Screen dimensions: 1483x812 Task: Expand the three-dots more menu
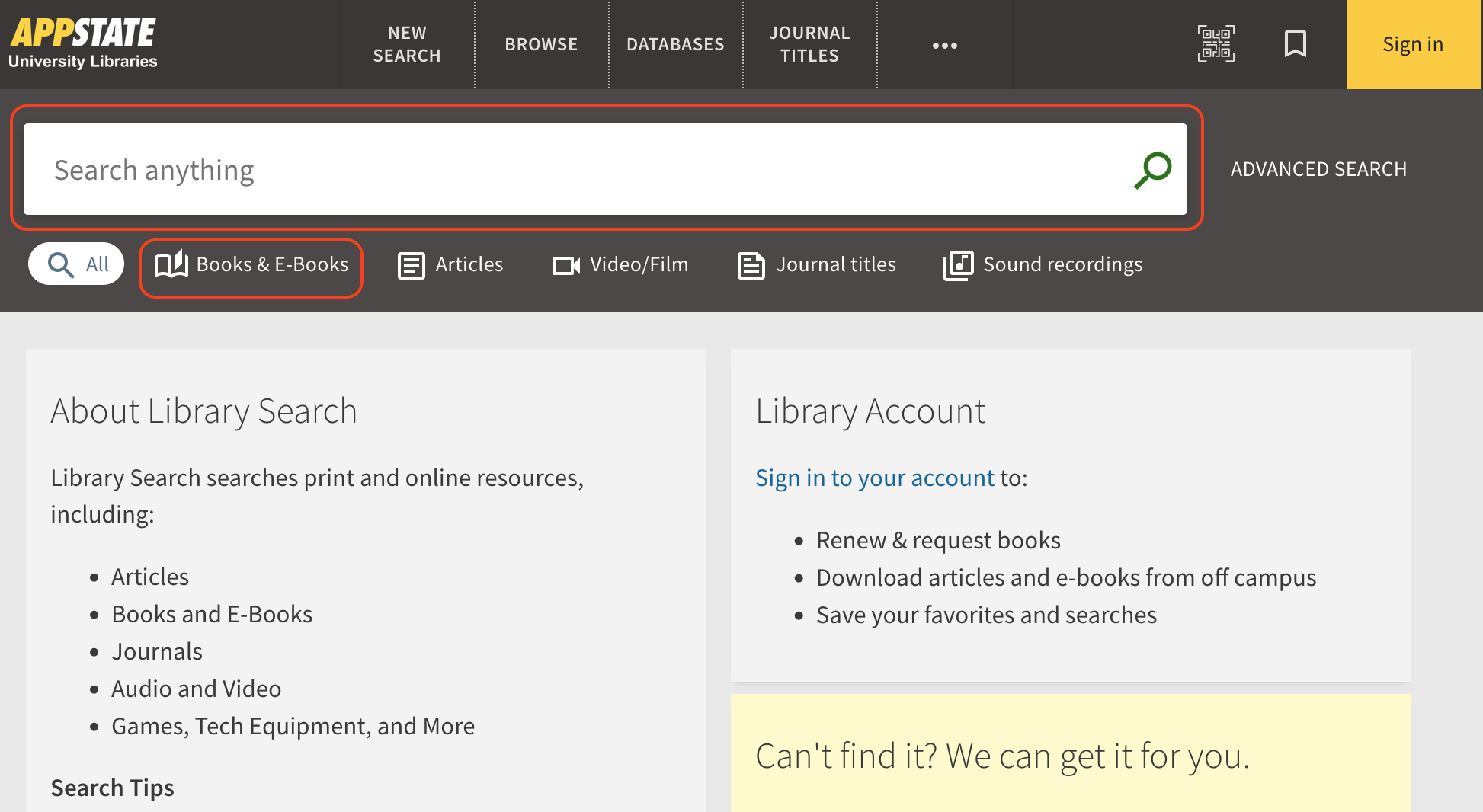point(944,45)
